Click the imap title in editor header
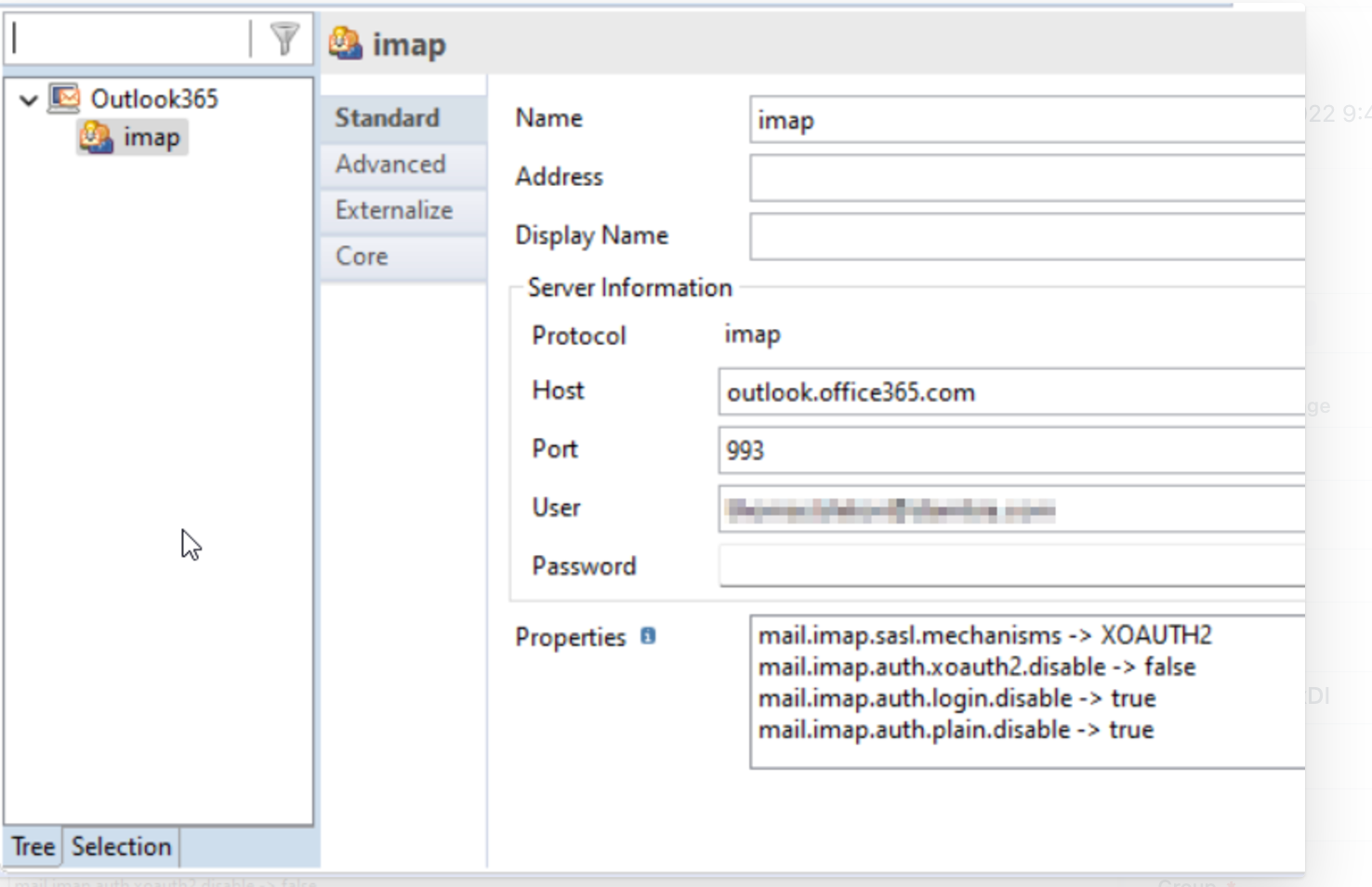Screen dimensions: 1372x887 point(409,45)
